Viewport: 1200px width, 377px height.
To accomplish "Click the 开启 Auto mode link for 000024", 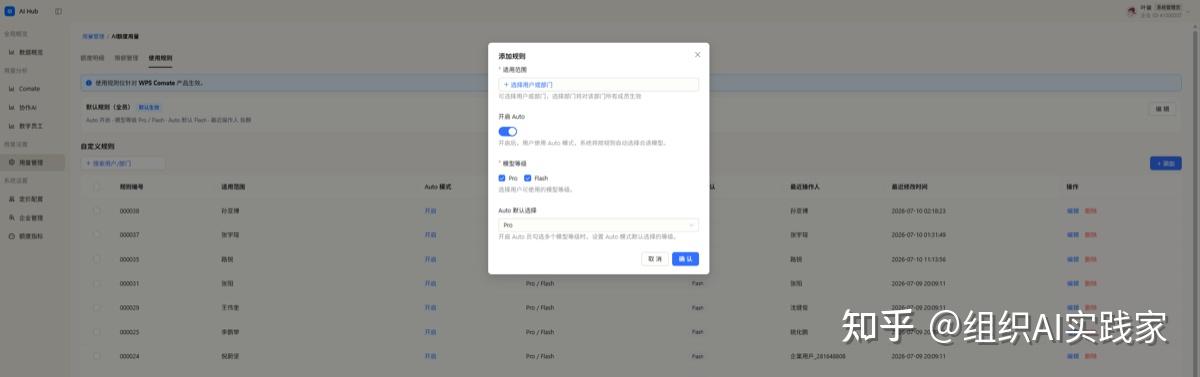I will [x=431, y=355].
